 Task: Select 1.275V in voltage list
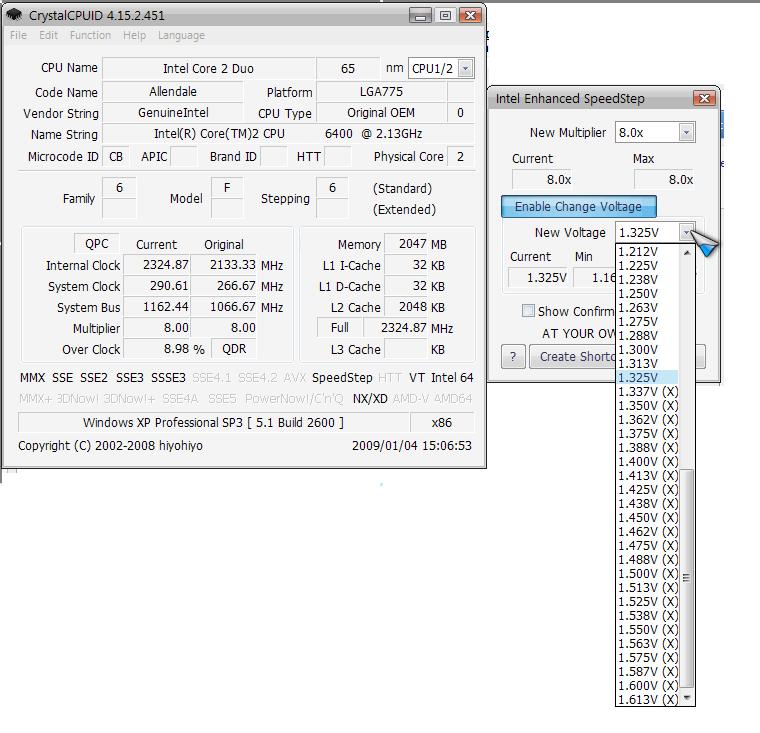[x=647, y=322]
